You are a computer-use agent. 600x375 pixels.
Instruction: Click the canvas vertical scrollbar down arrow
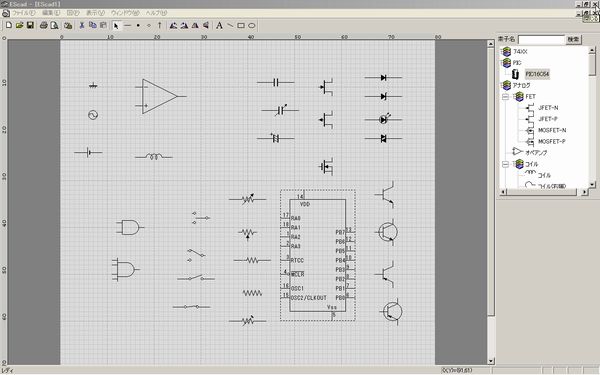491,361
